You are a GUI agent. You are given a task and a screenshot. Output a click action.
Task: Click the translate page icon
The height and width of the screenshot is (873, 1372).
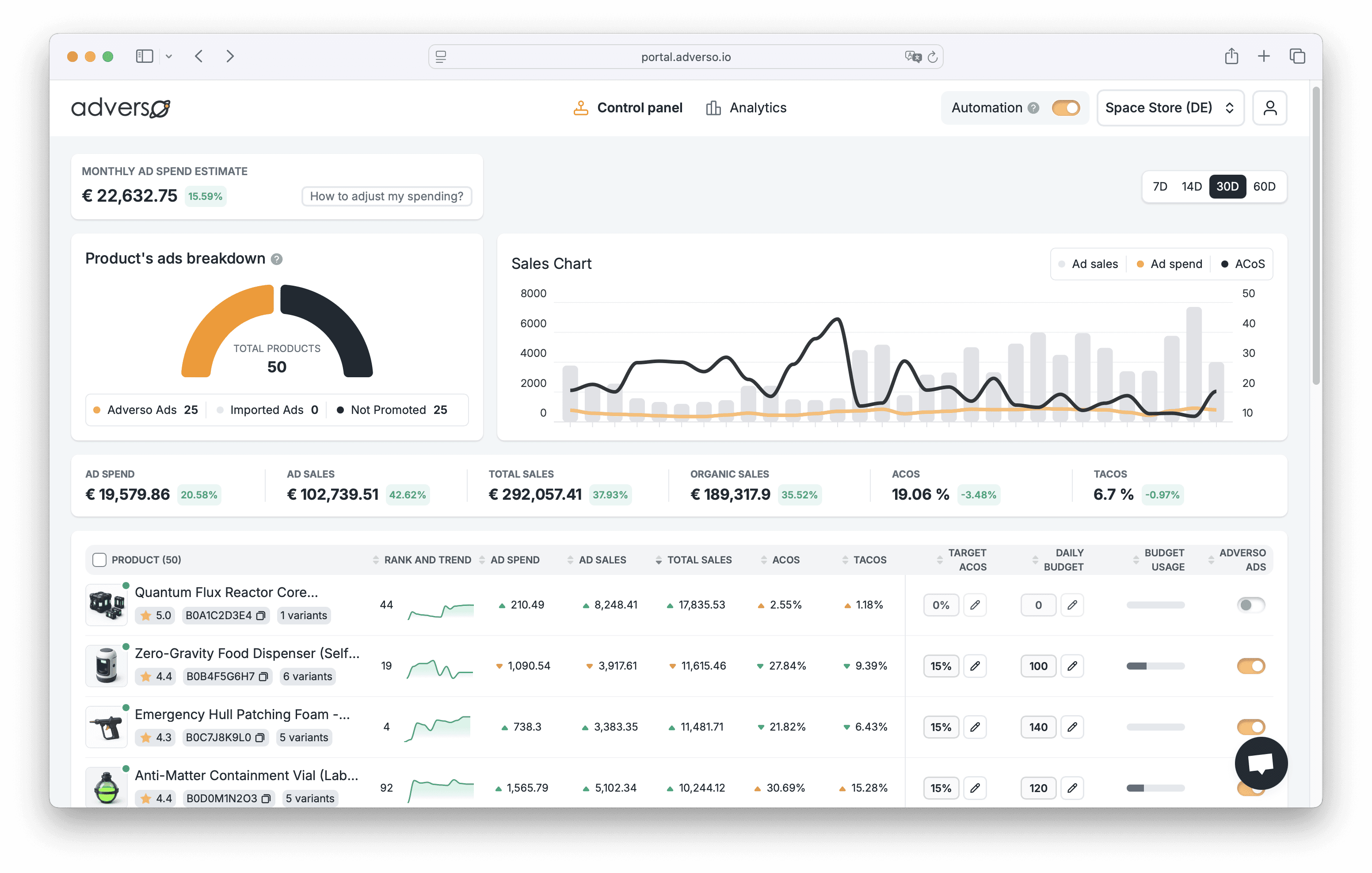(912, 57)
